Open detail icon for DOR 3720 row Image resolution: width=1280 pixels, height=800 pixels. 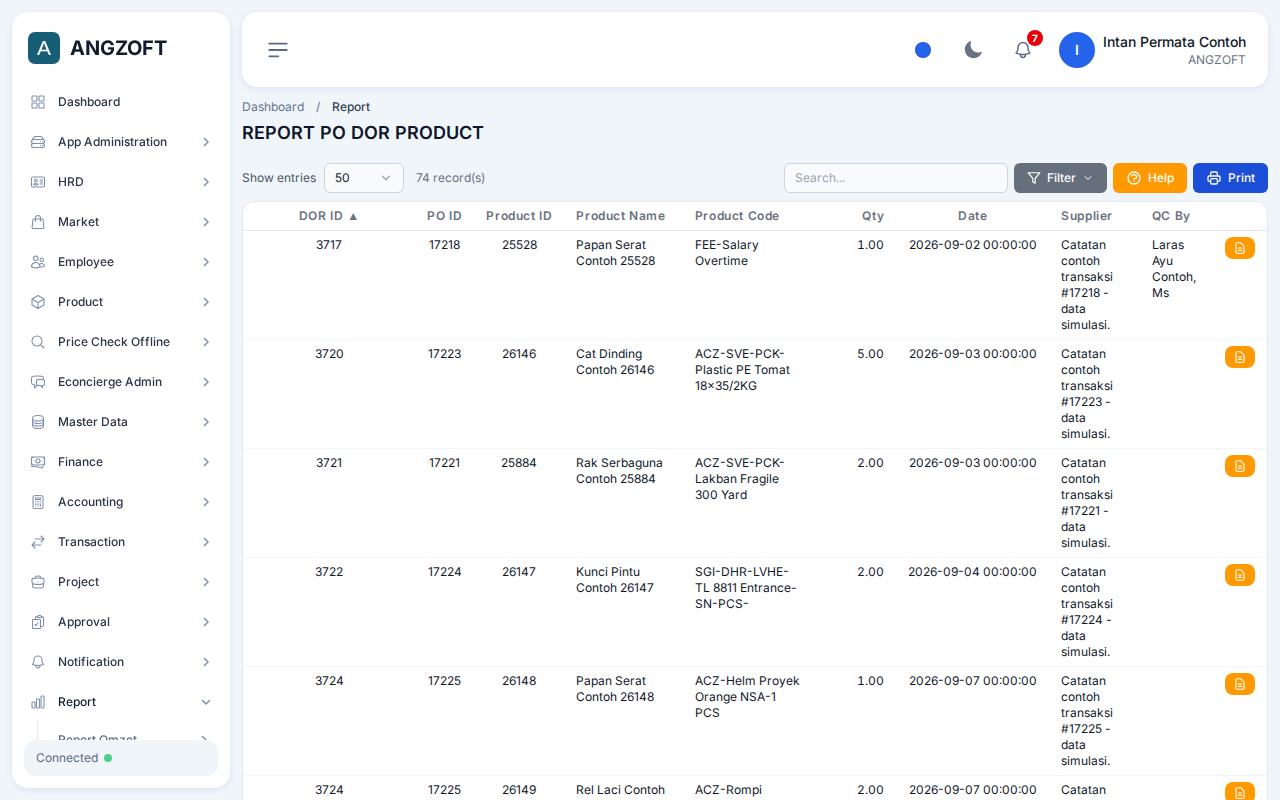tap(1240, 357)
